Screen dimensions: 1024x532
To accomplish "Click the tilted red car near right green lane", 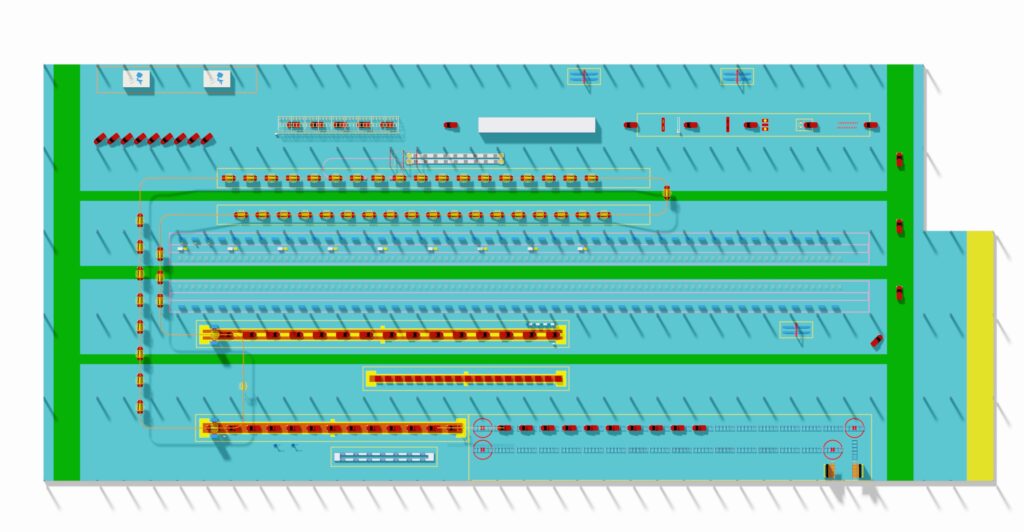I will (877, 341).
